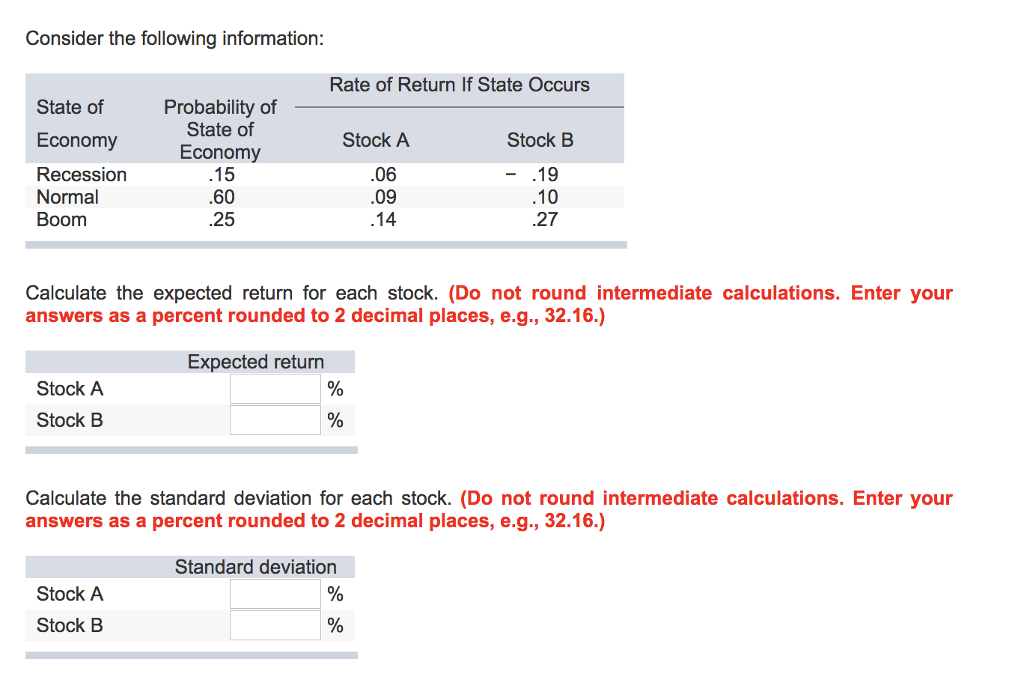Viewport: 1024px width, 695px height.
Task: Click the Stock B expected return input field
Action: (274, 420)
